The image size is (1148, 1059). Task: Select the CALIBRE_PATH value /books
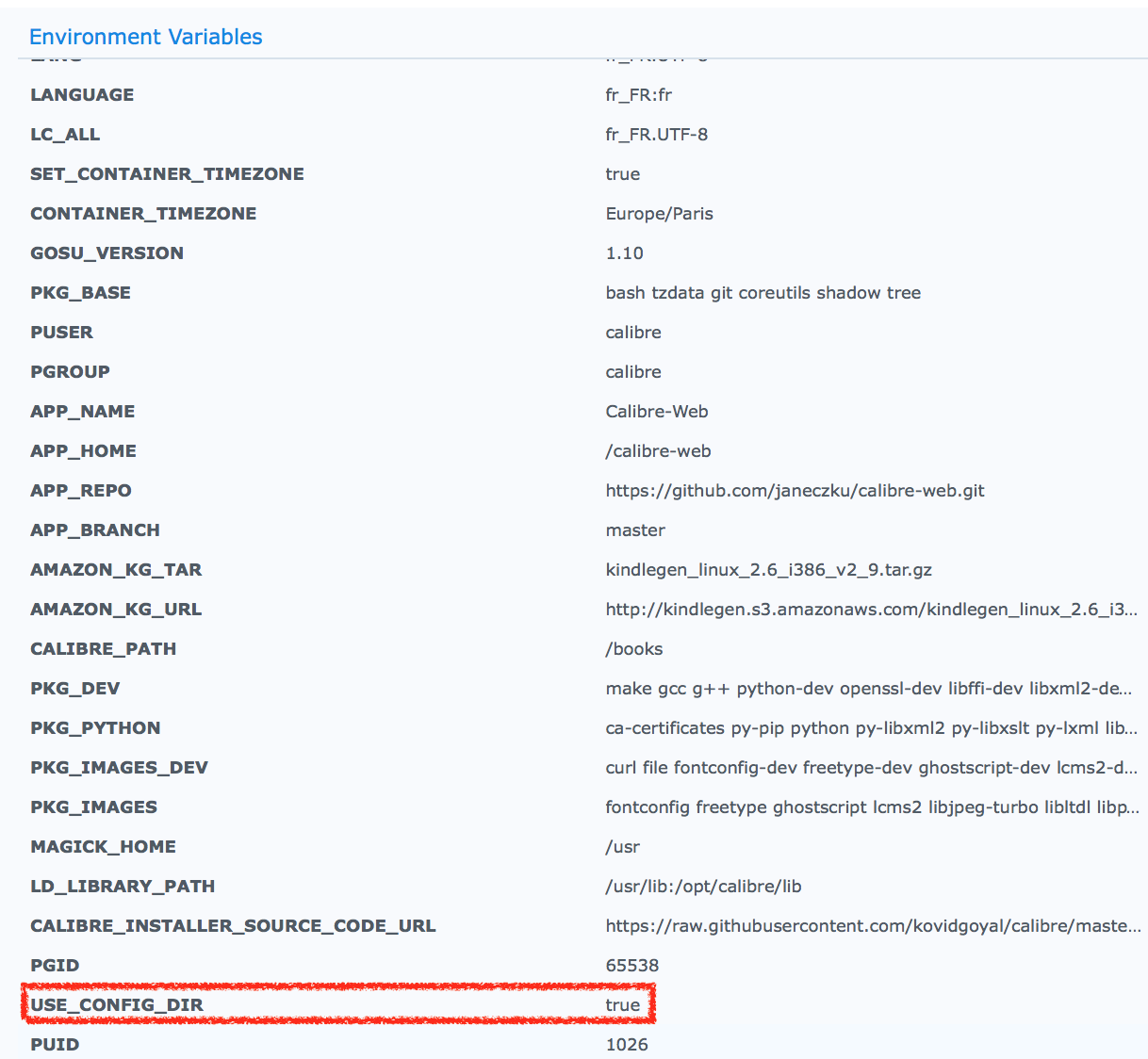634,648
